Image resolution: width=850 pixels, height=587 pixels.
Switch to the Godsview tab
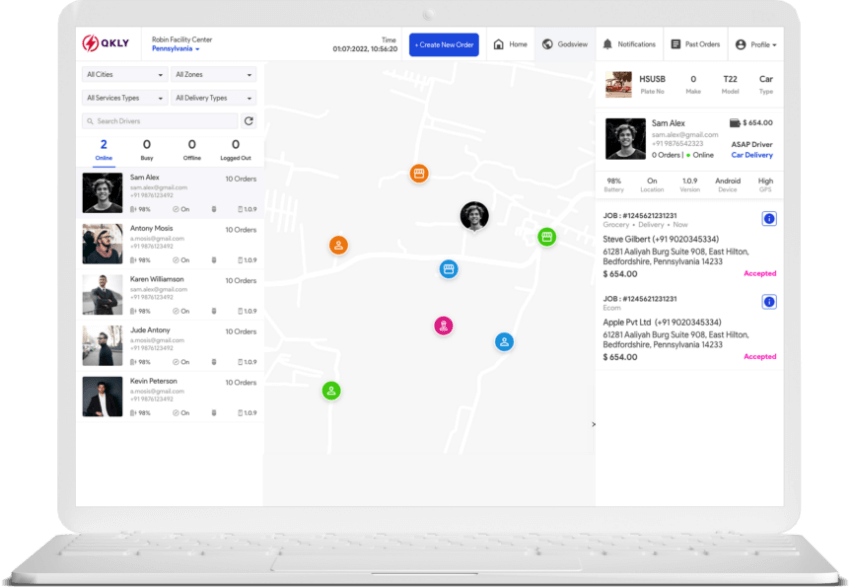click(x=565, y=44)
